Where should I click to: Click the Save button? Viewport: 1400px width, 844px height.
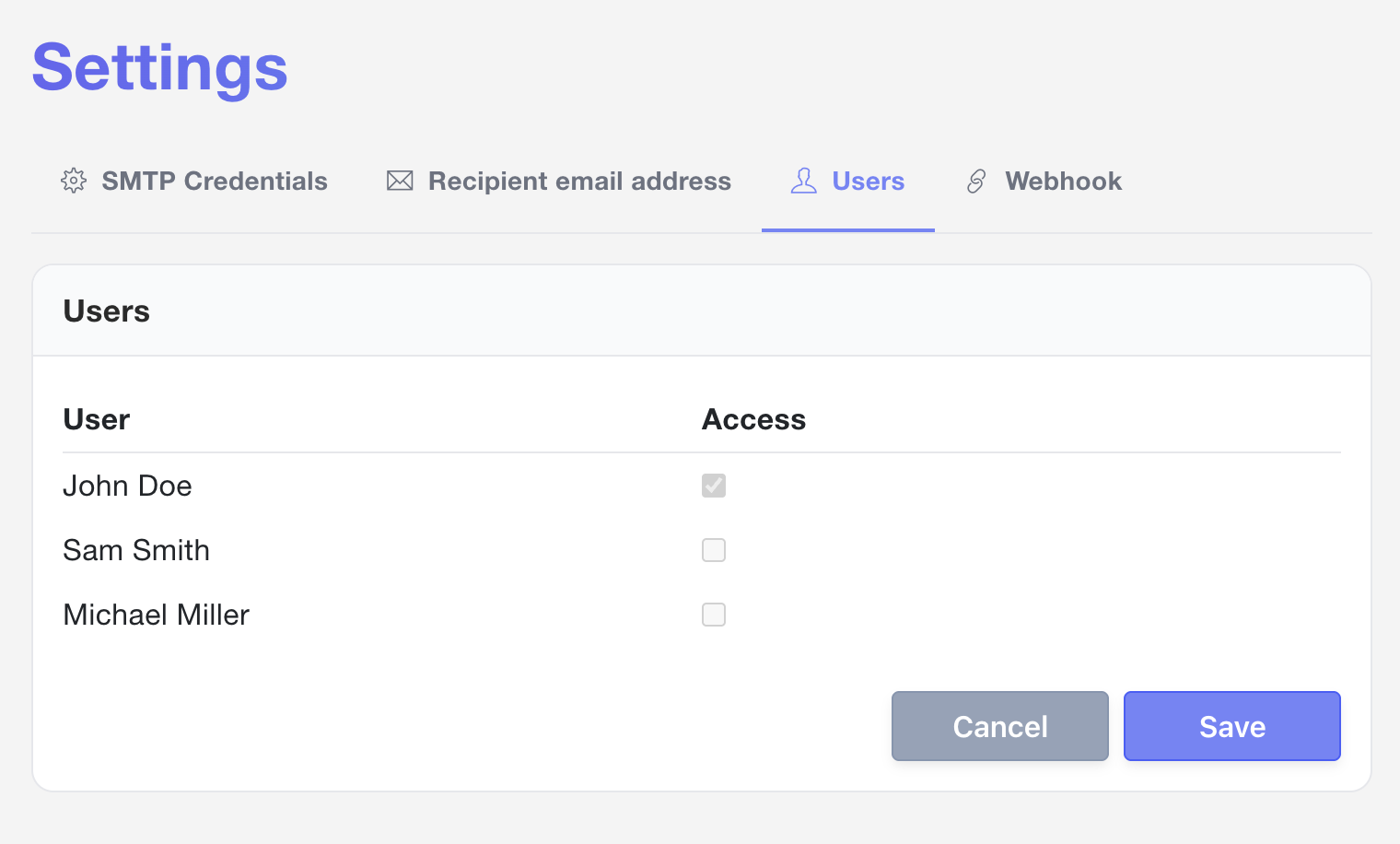pyautogui.click(x=1231, y=726)
